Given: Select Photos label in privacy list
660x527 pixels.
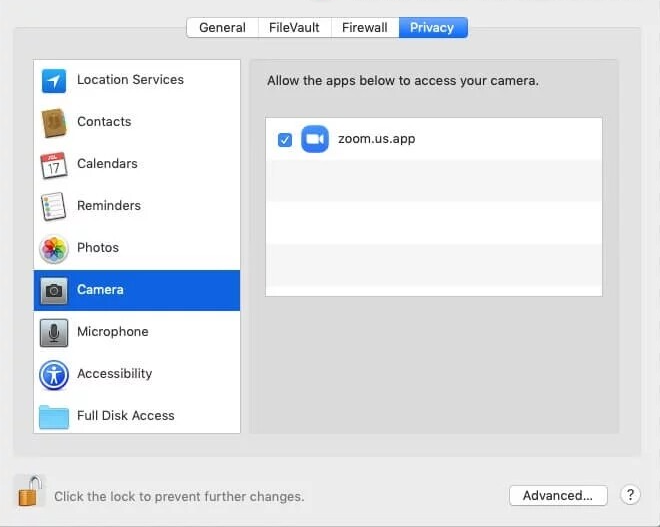Looking at the screenshot, I should (x=98, y=248).
